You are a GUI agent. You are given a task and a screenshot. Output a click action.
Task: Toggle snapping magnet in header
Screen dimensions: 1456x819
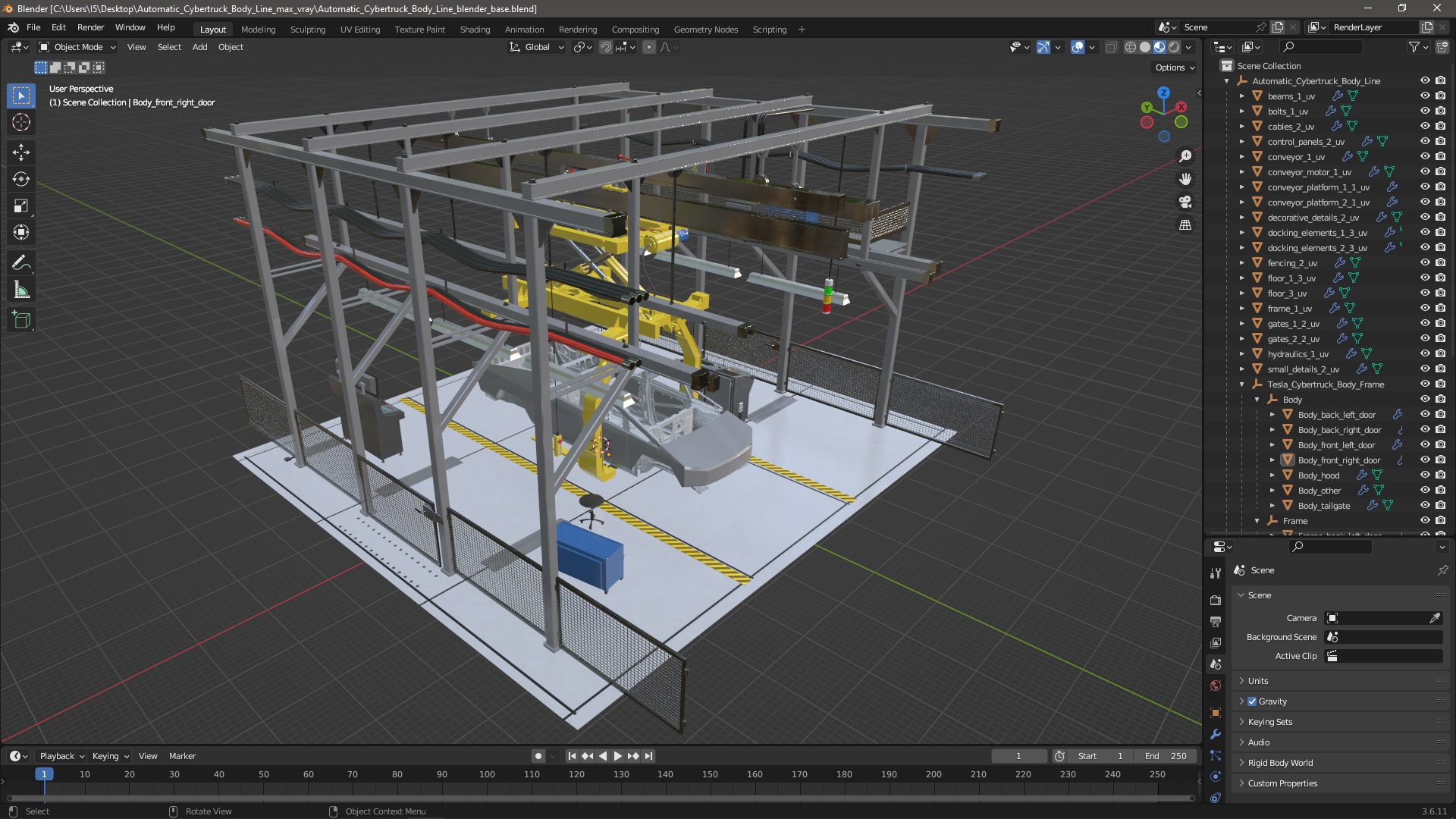coord(606,47)
